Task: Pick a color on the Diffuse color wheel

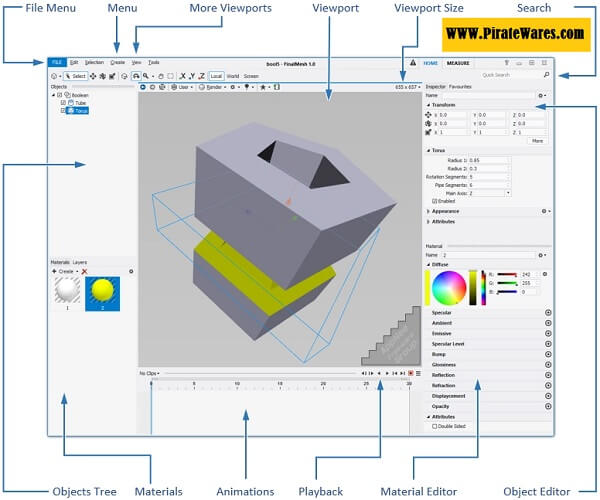Action: point(447,287)
